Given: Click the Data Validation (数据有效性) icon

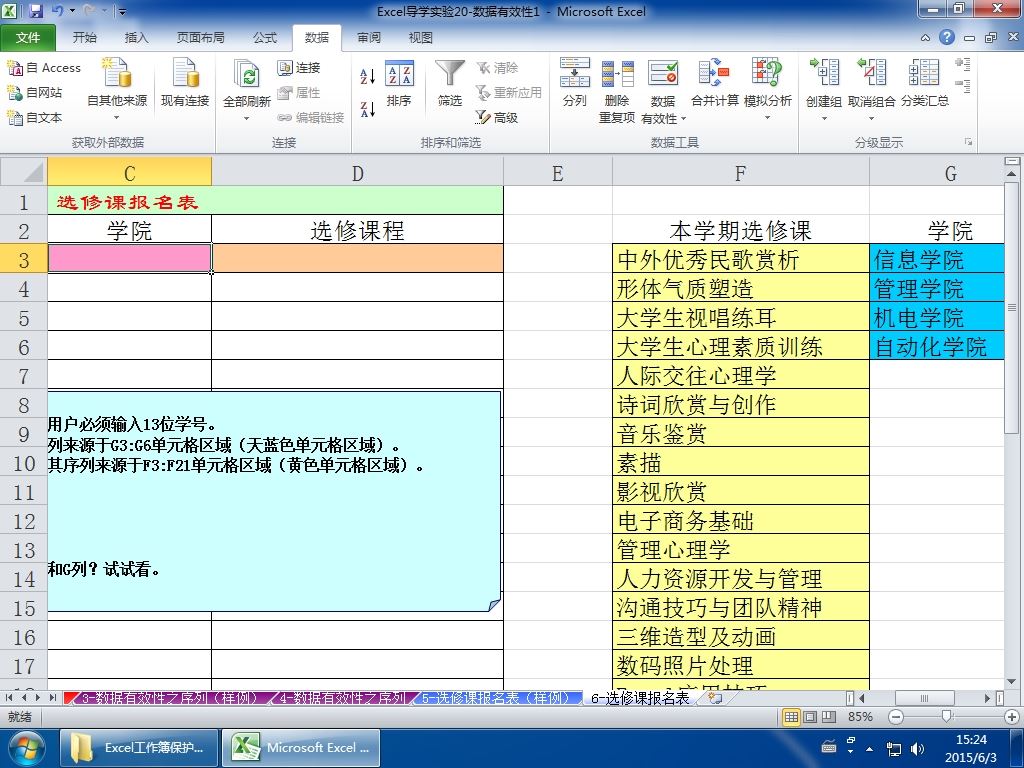Looking at the screenshot, I should click(x=663, y=73).
